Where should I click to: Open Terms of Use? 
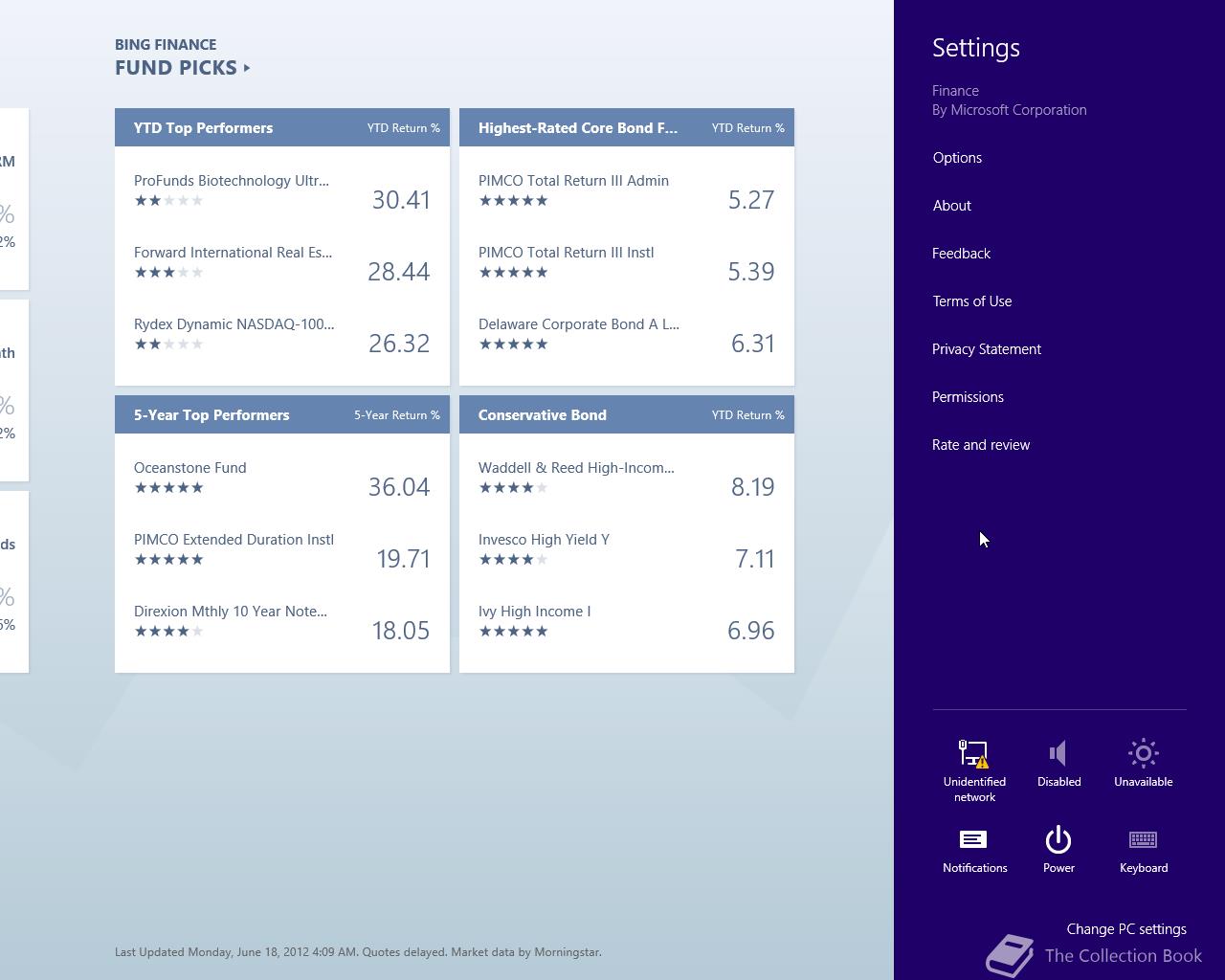[971, 301]
